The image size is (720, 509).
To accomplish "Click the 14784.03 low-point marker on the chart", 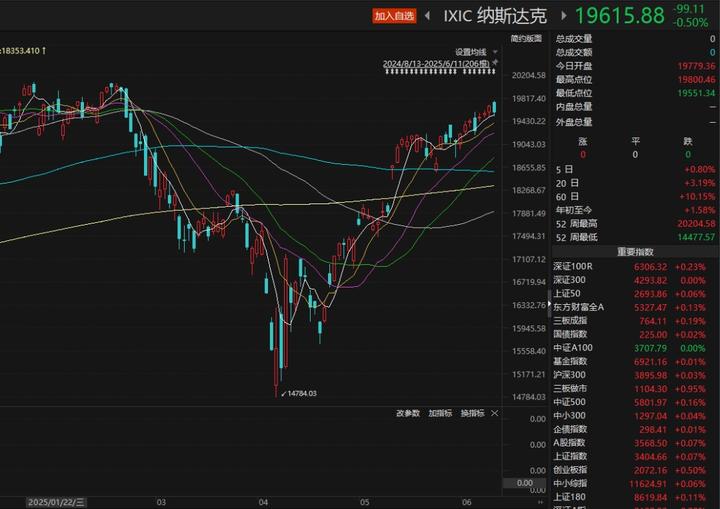I will point(298,393).
